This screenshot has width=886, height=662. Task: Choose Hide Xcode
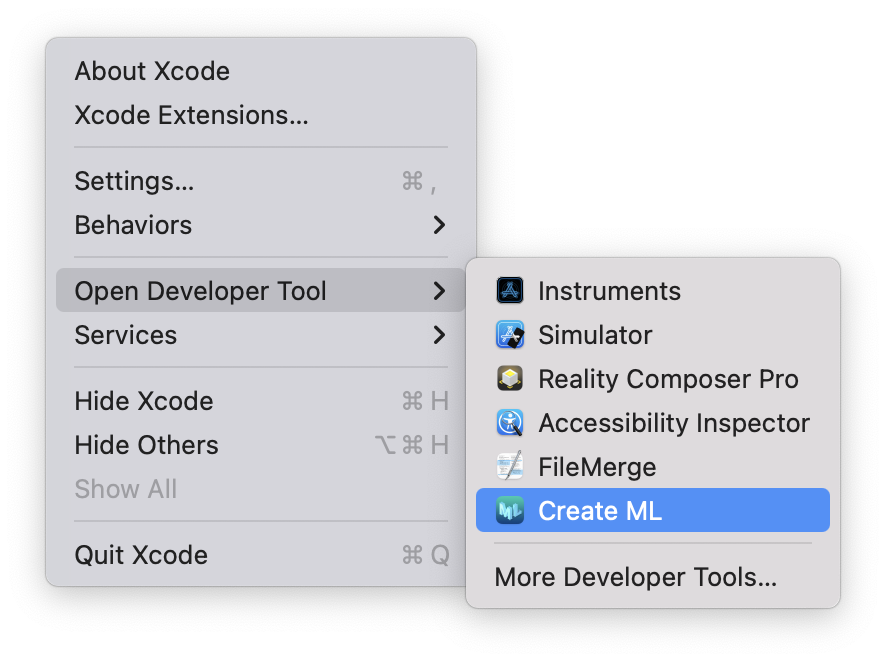tap(144, 401)
